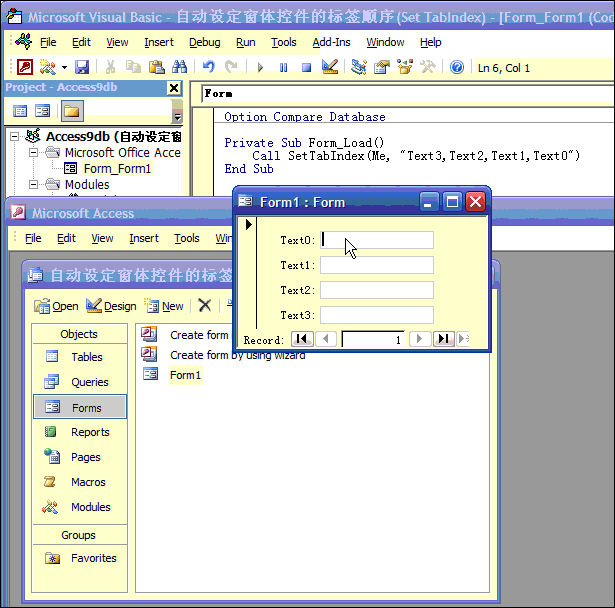Click Design button in database window
Image resolution: width=615 pixels, height=608 pixels.
pyautogui.click(x=111, y=306)
